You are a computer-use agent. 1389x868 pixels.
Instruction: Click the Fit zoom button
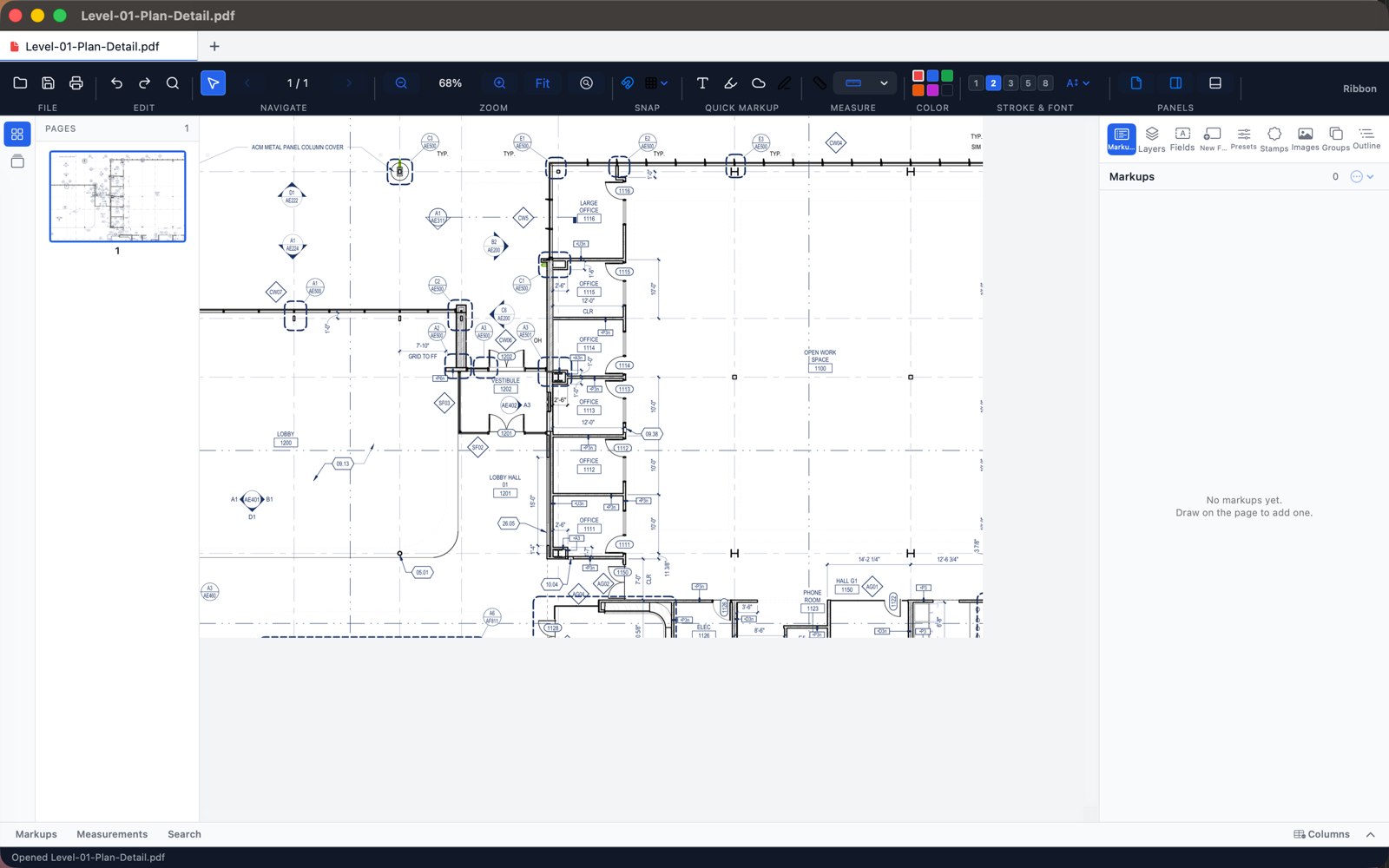click(x=543, y=83)
